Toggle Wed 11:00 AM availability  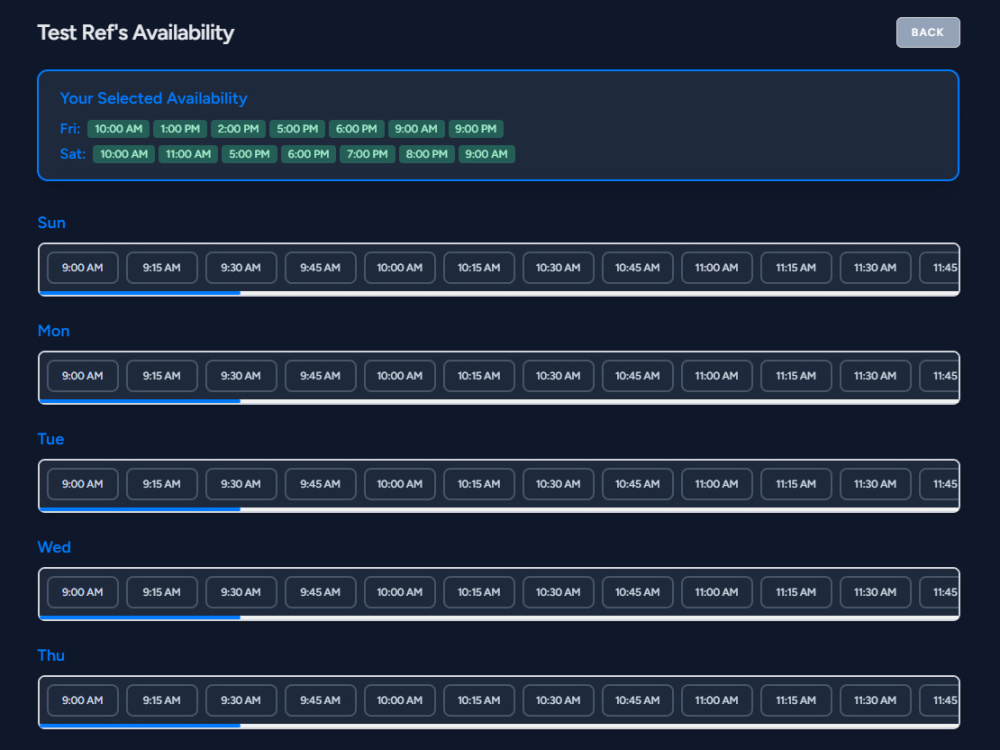[717, 592]
